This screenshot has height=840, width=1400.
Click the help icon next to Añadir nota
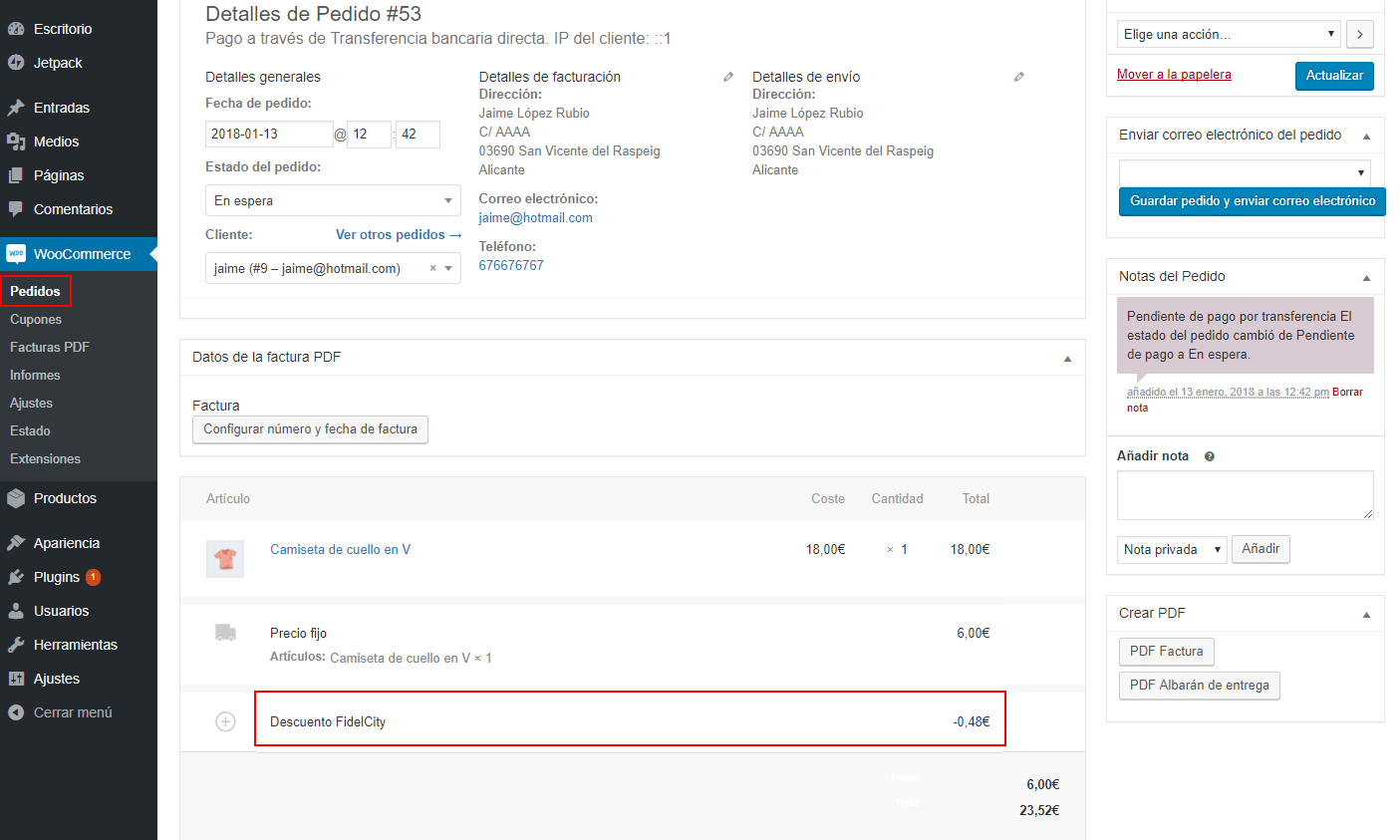1210,456
